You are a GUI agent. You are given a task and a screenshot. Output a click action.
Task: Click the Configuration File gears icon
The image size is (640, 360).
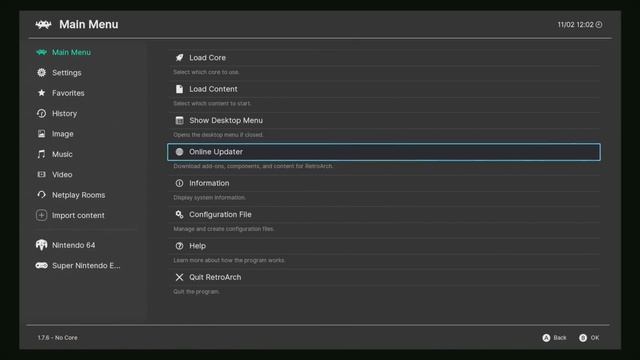(x=179, y=214)
